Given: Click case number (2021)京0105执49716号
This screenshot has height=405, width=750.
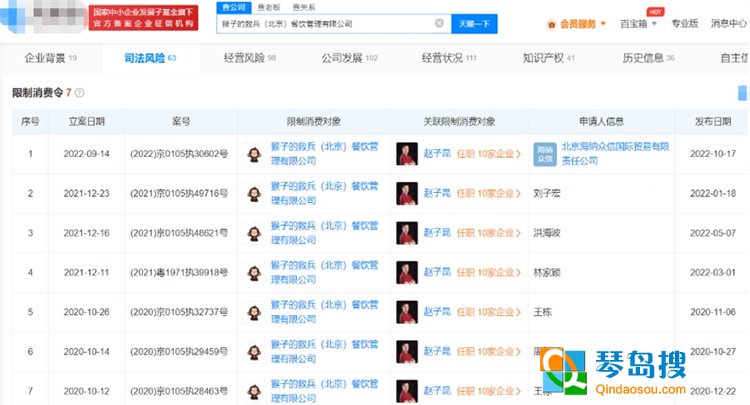Looking at the screenshot, I should 179,194.
